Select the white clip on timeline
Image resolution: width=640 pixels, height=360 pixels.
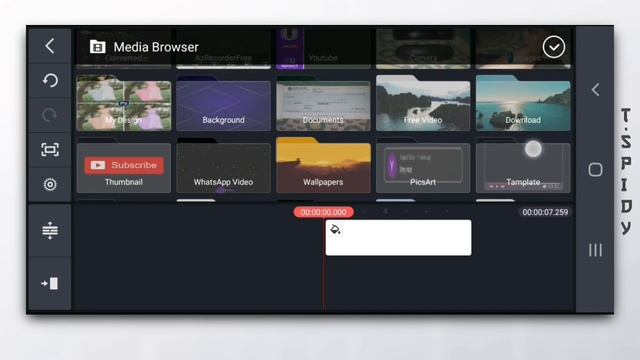398,238
